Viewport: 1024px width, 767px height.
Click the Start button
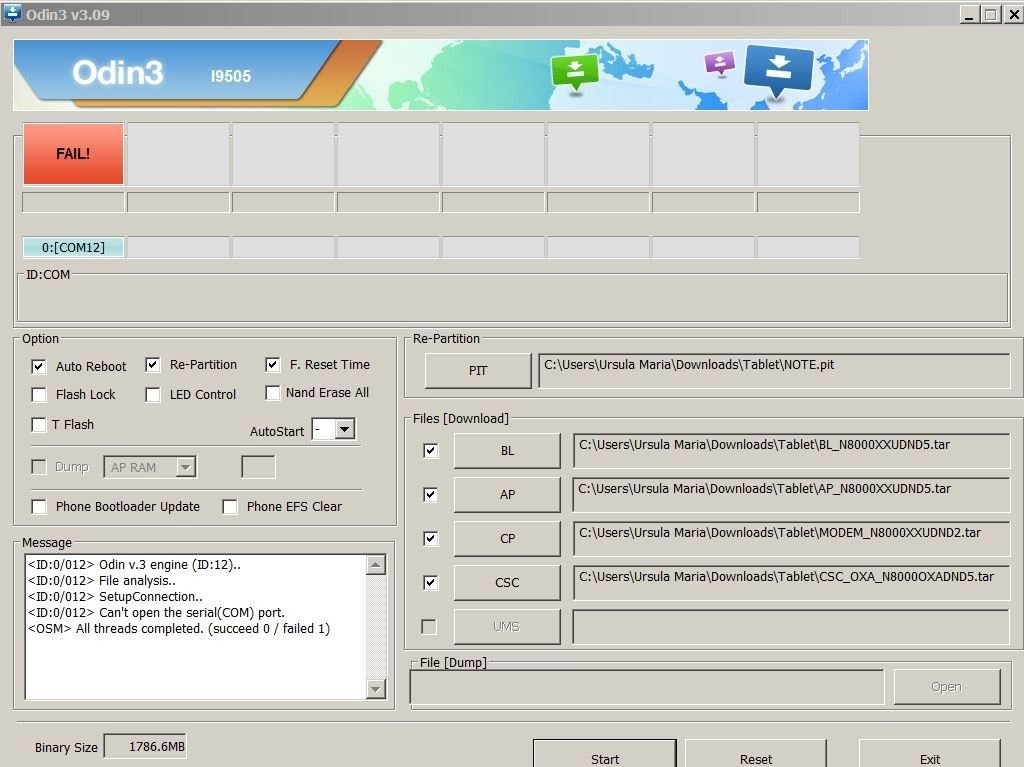(605, 755)
